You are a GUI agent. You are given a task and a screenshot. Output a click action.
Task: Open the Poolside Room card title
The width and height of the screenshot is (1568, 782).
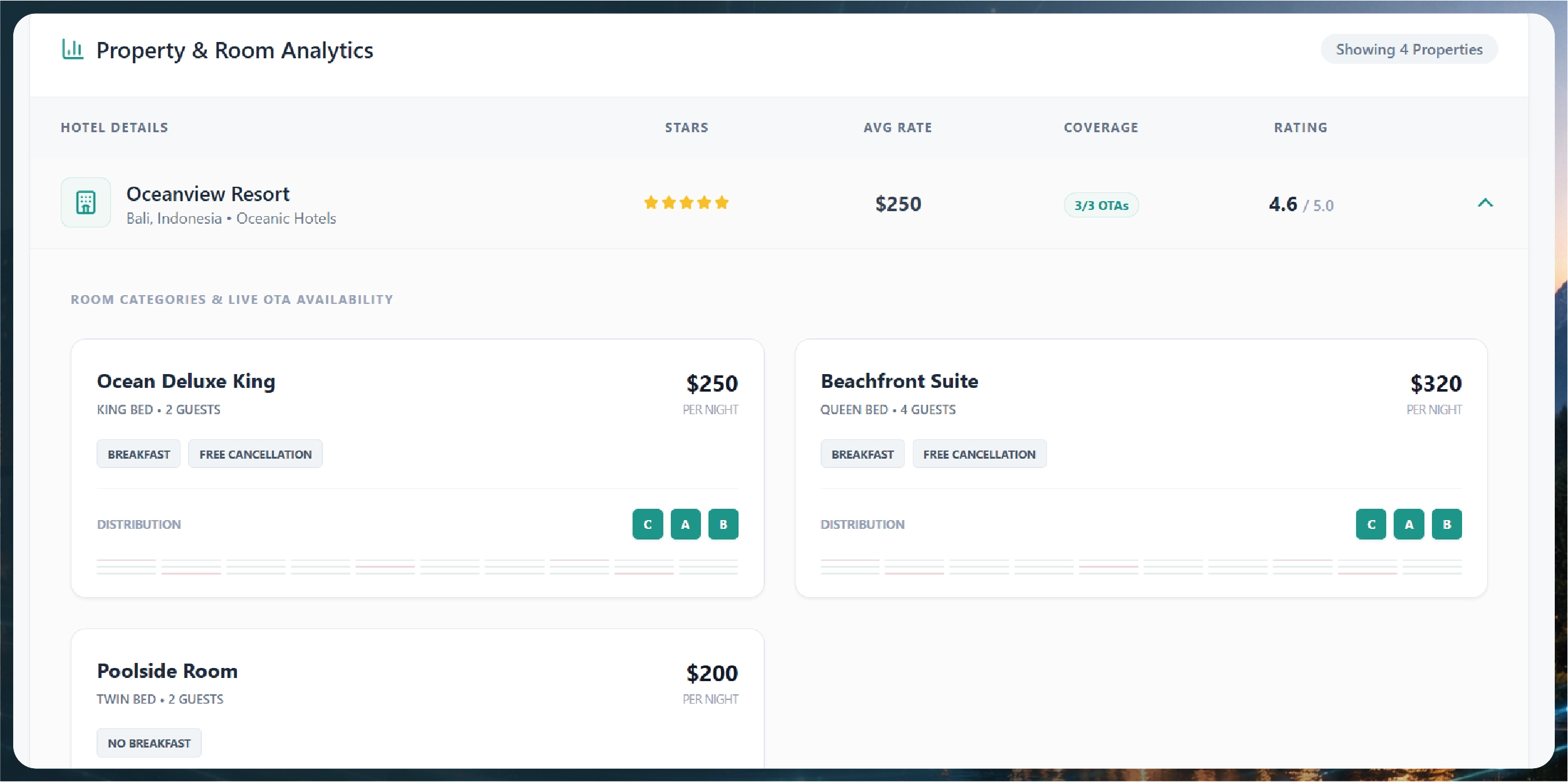pos(167,671)
